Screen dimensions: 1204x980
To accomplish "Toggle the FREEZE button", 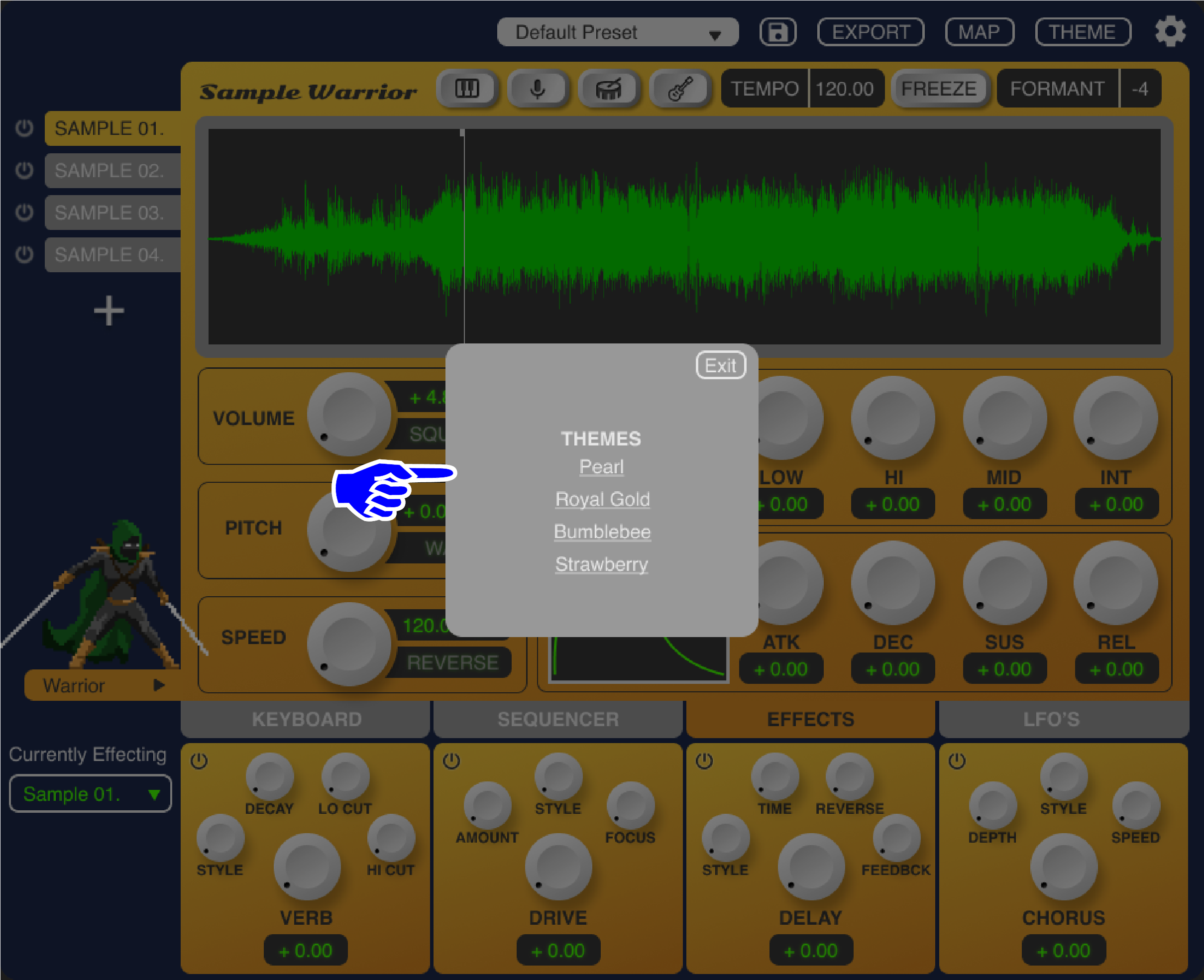I will [x=939, y=89].
